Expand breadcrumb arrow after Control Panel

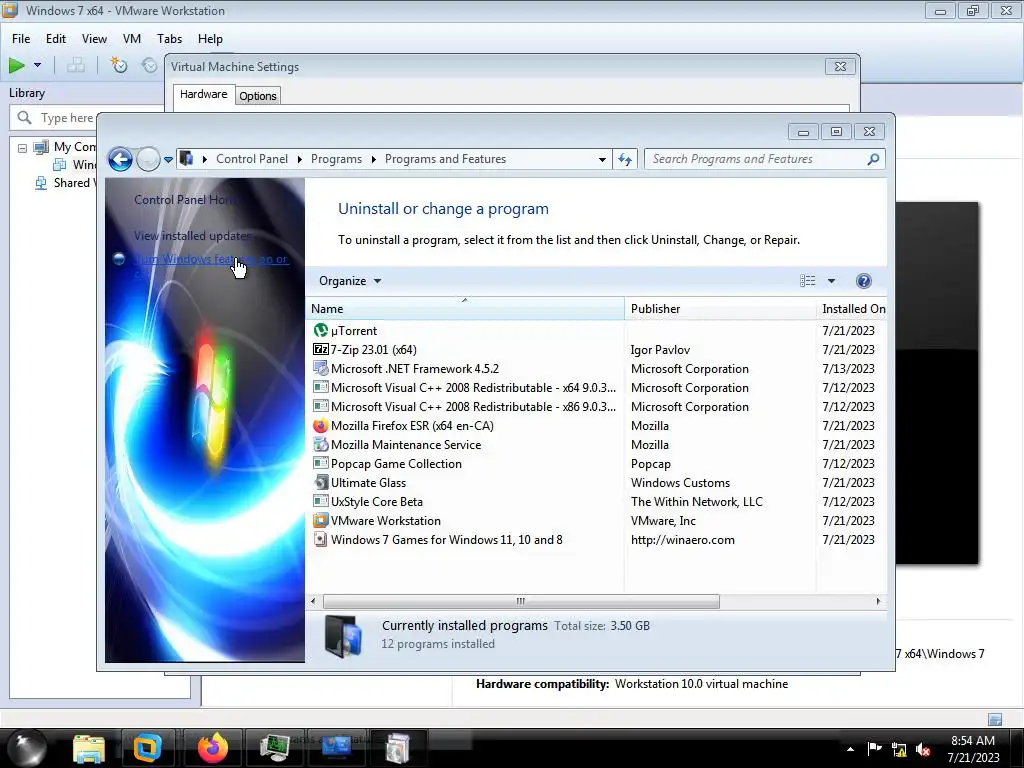point(300,159)
